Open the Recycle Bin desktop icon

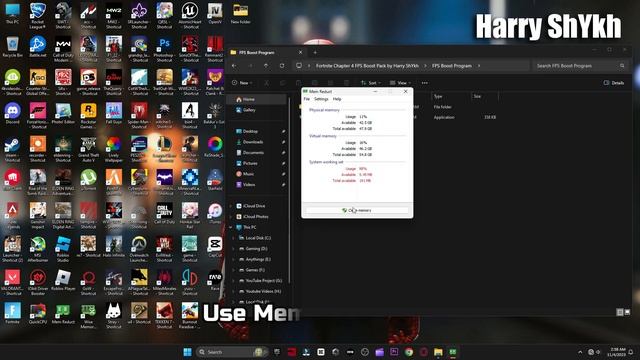(x=12, y=47)
